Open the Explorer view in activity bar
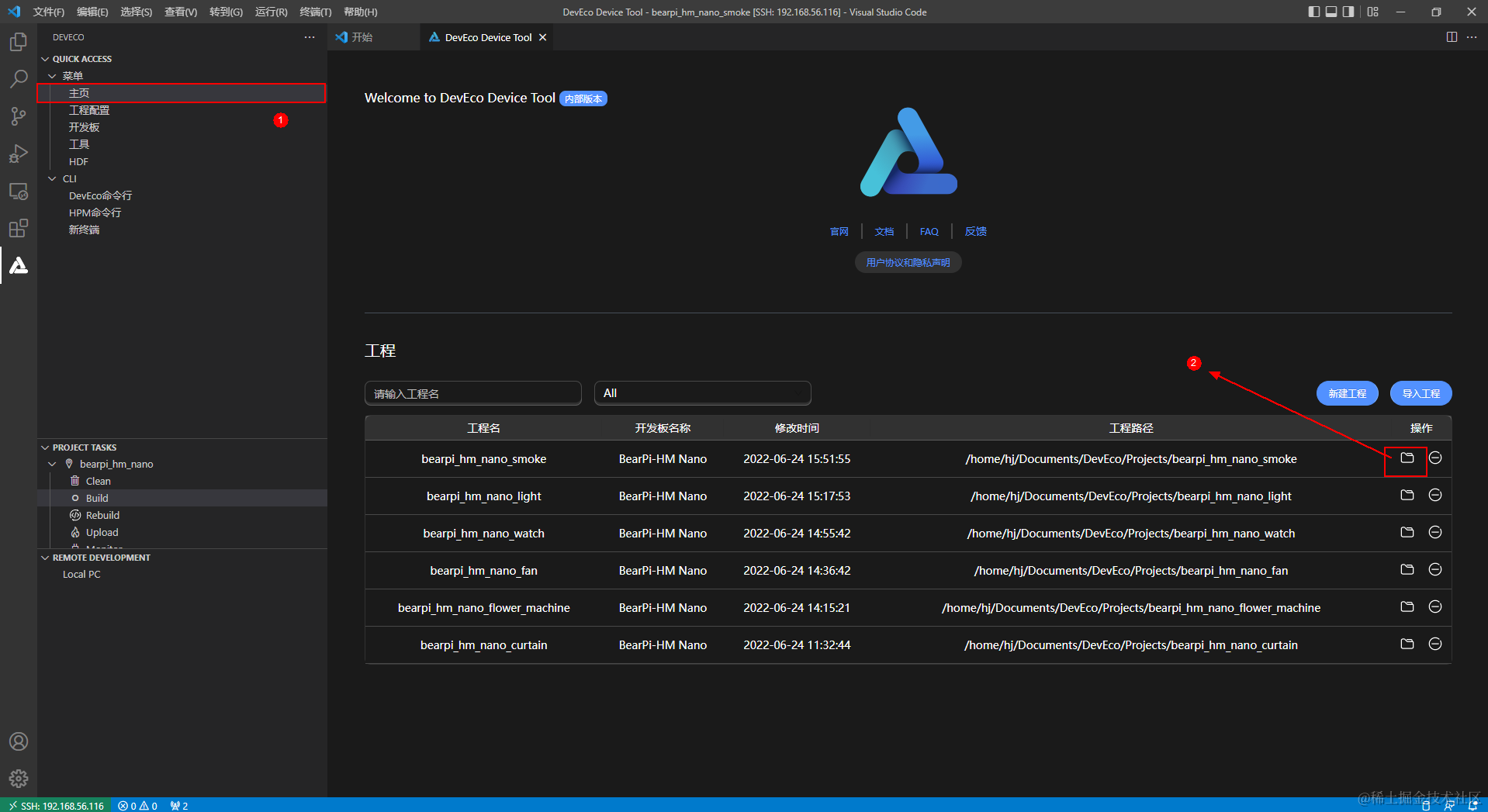This screenshot has height=812, width=1488. tap(19, 42)
